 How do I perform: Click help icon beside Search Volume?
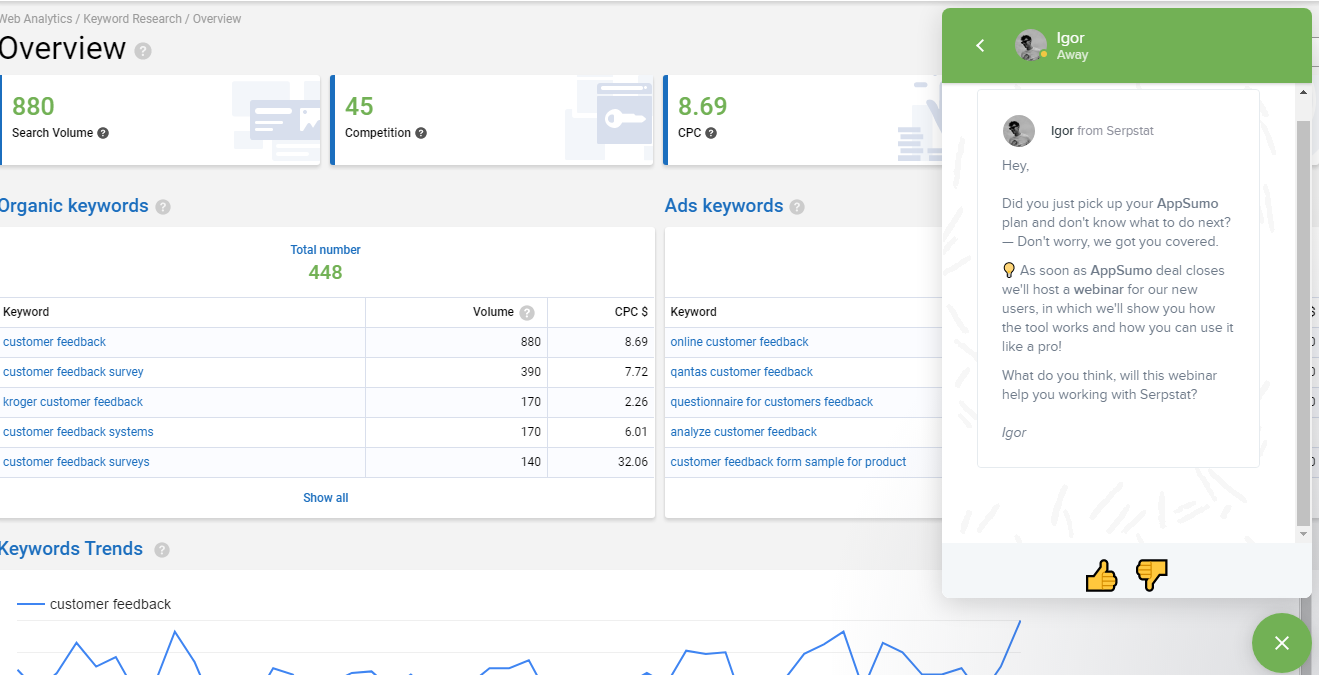pyautogui.click(x=103, y=133)
